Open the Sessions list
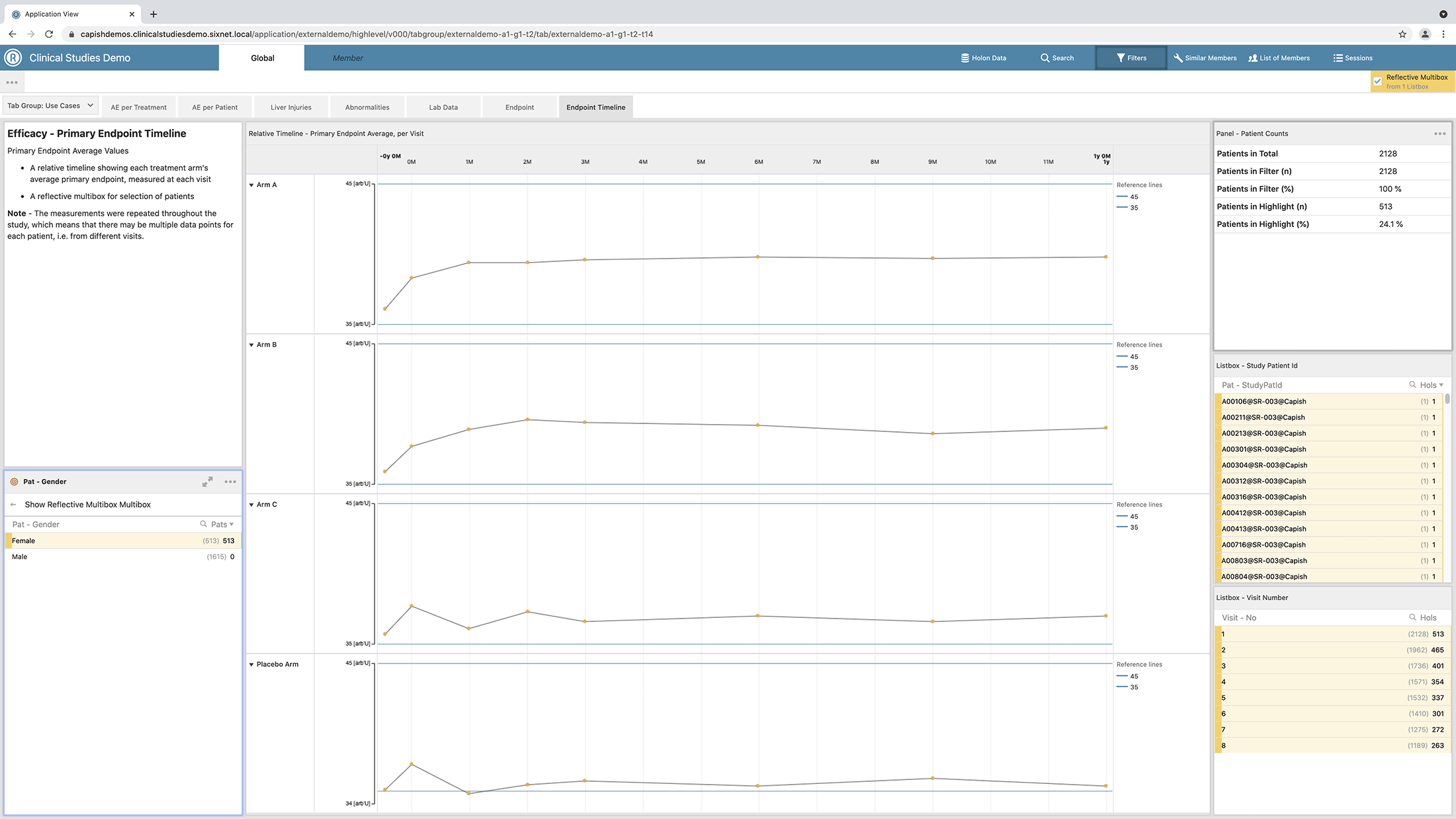 [1352, 58]
